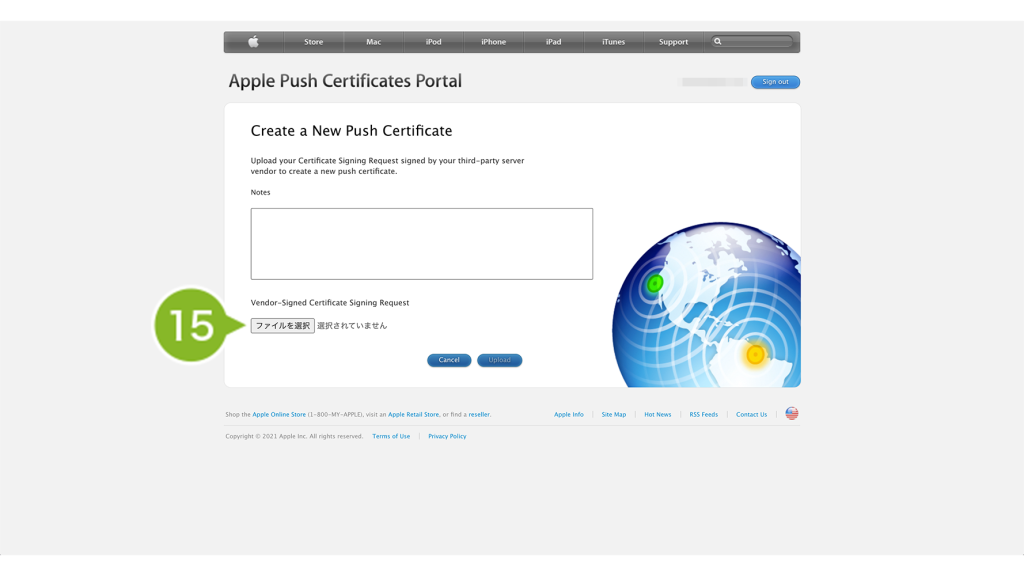Image resolution: width=1024 pixels, height=576 pixels.
Task: Open the Apple Online Store link
Action: coord(279,415)
